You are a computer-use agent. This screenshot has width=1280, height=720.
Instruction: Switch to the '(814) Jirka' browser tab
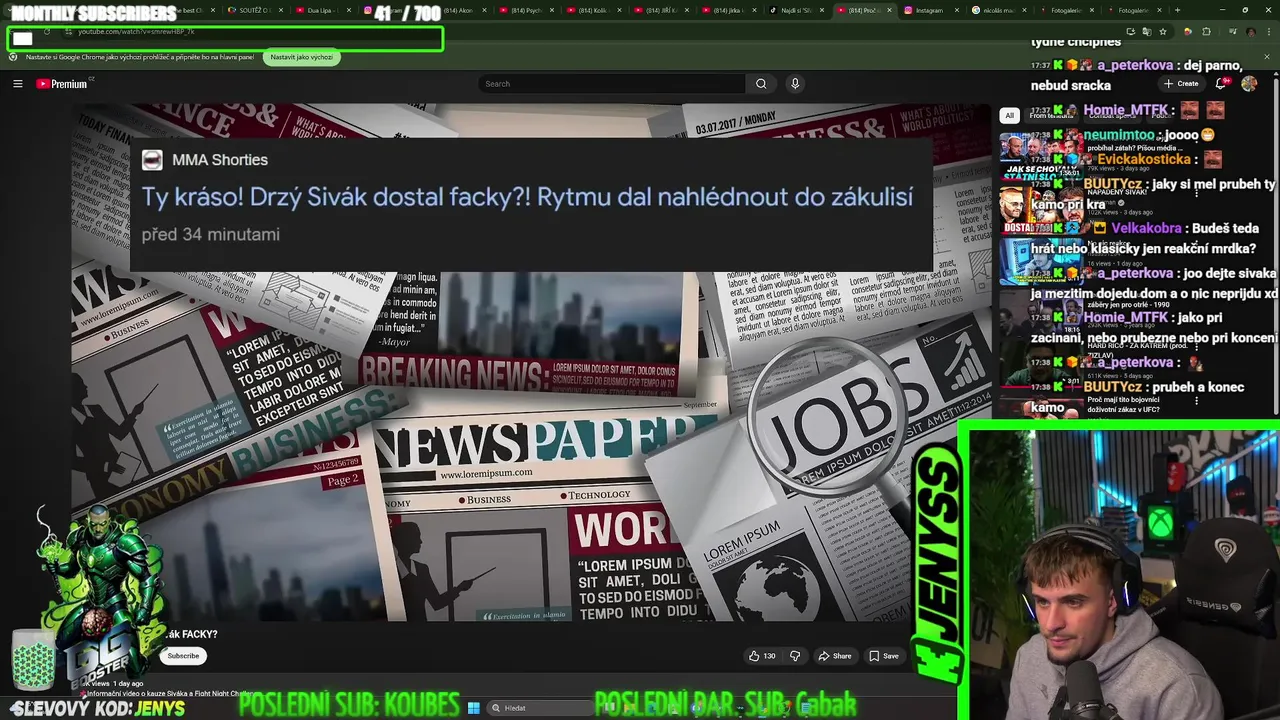click(730, 10)
